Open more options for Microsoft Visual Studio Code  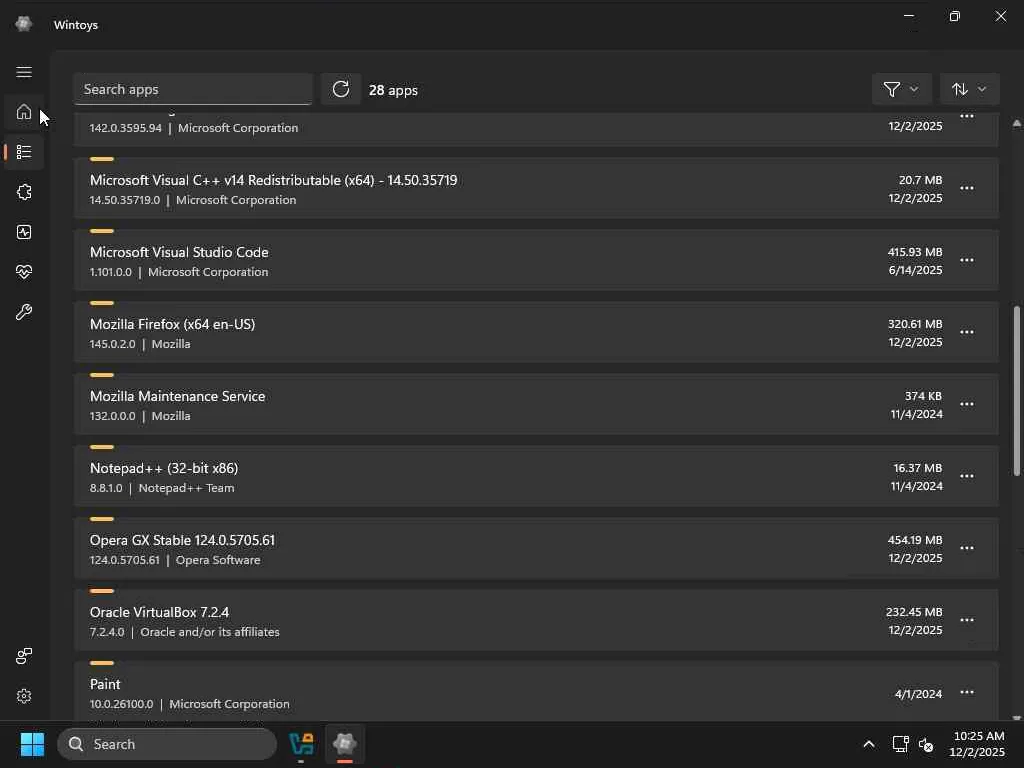(967, 260)
